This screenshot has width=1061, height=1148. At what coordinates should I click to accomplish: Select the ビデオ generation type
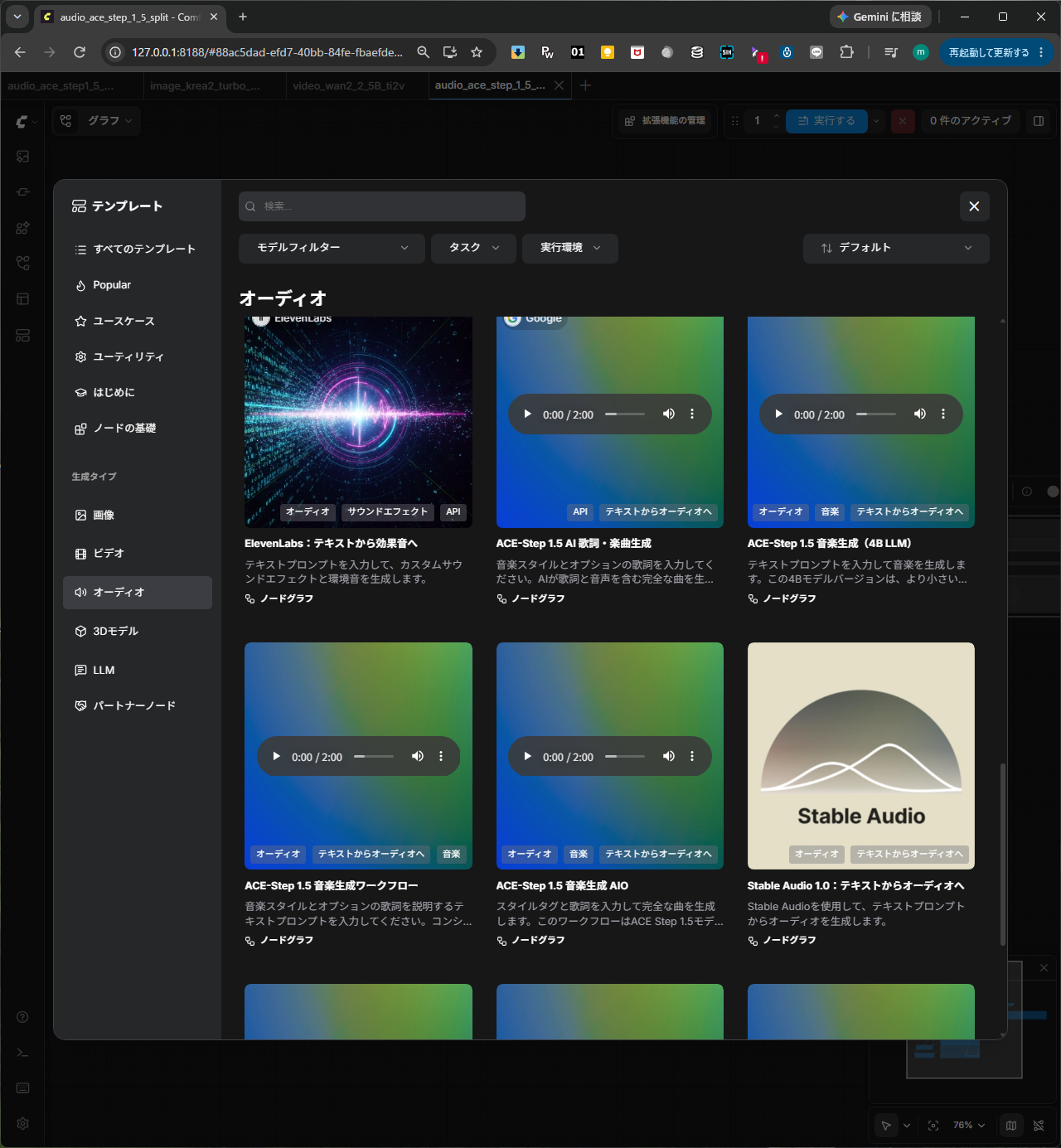(x=138, y=554)
